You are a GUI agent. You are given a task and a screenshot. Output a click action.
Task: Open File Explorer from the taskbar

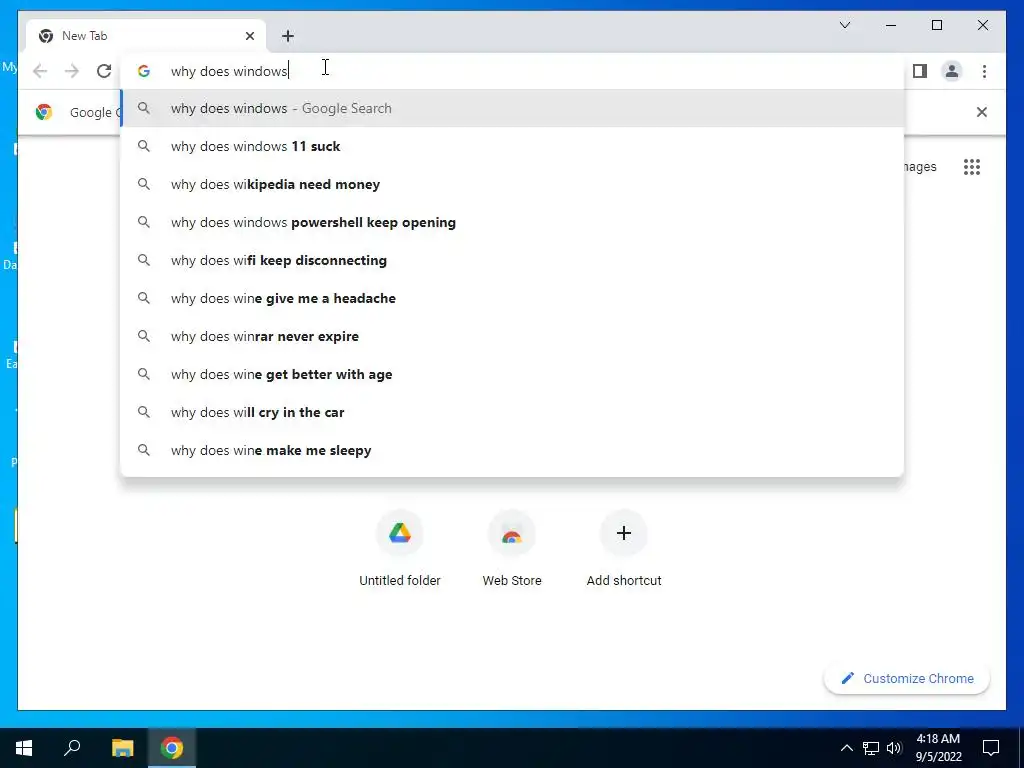tap(122, 748)
